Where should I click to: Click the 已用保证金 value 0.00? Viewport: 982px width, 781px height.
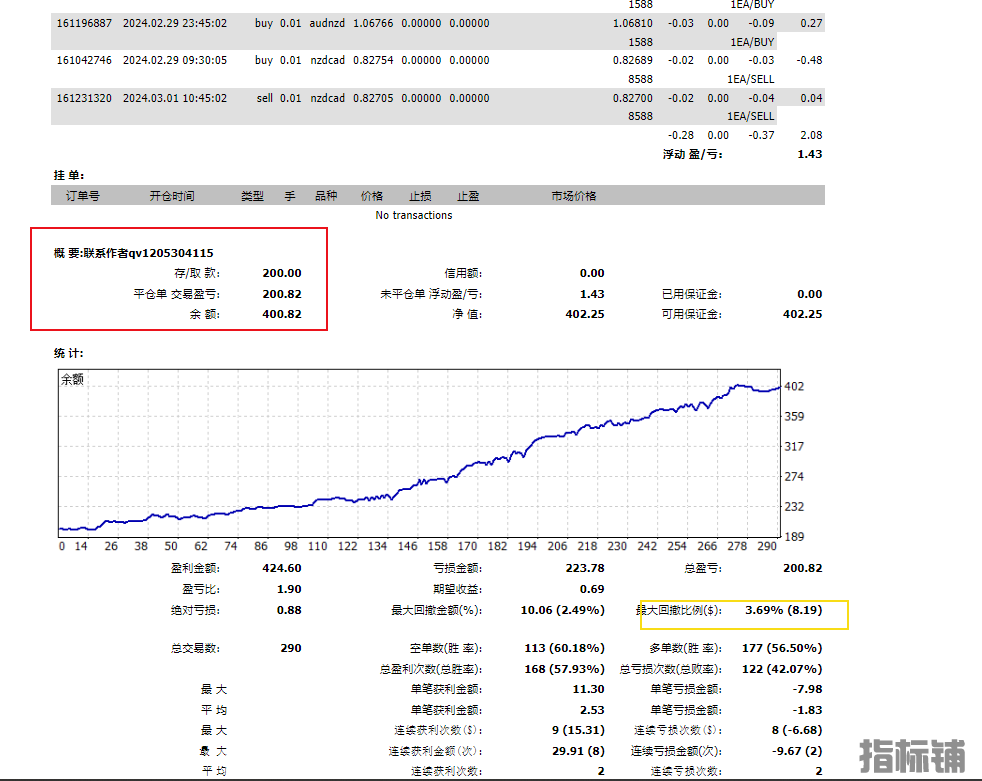click(x=809, y=294)
